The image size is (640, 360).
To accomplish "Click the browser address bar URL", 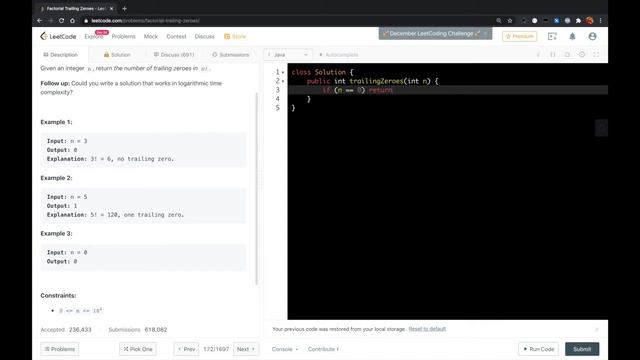I will pos(146,20).
